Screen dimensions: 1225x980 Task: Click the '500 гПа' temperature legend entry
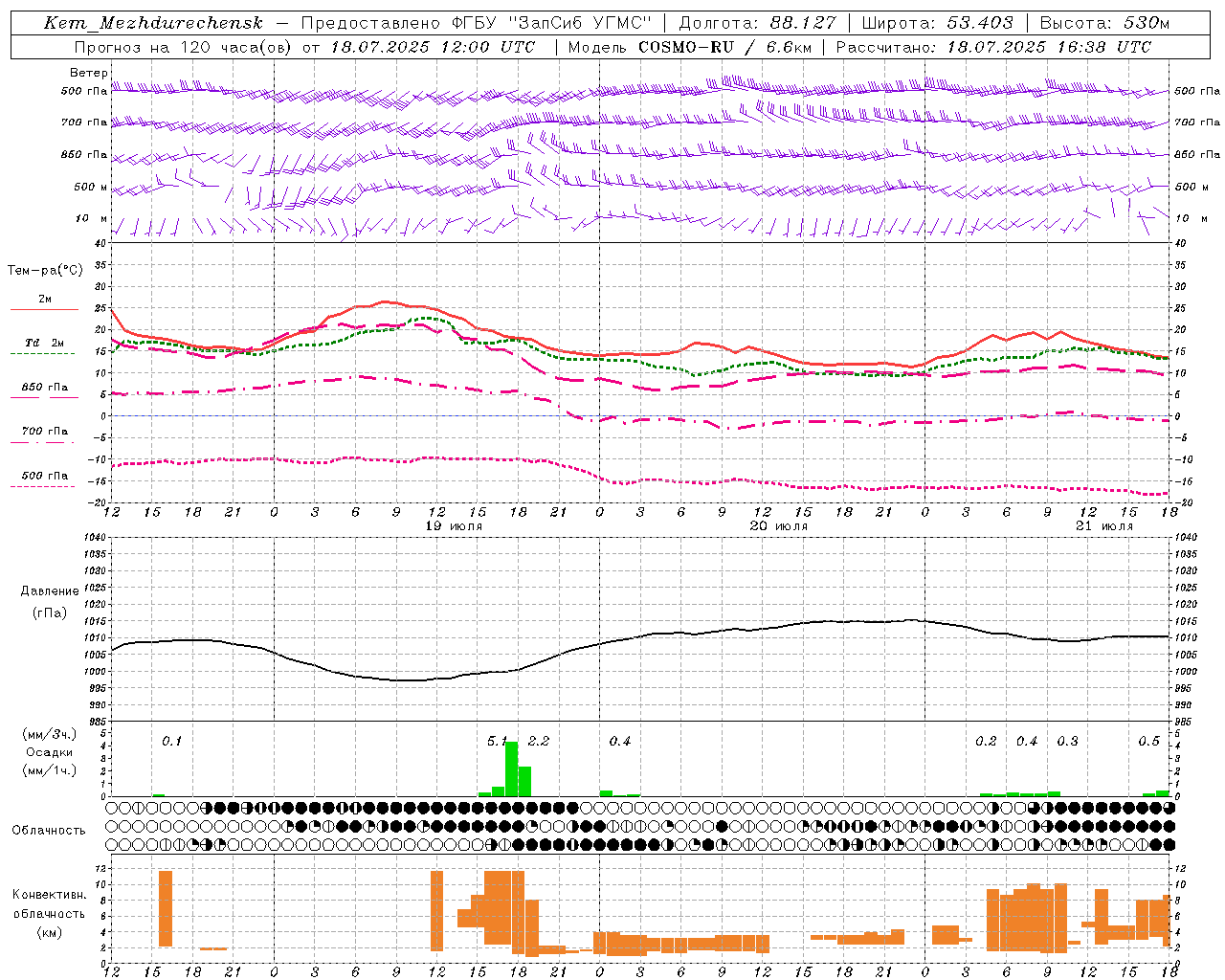point(44,475)
